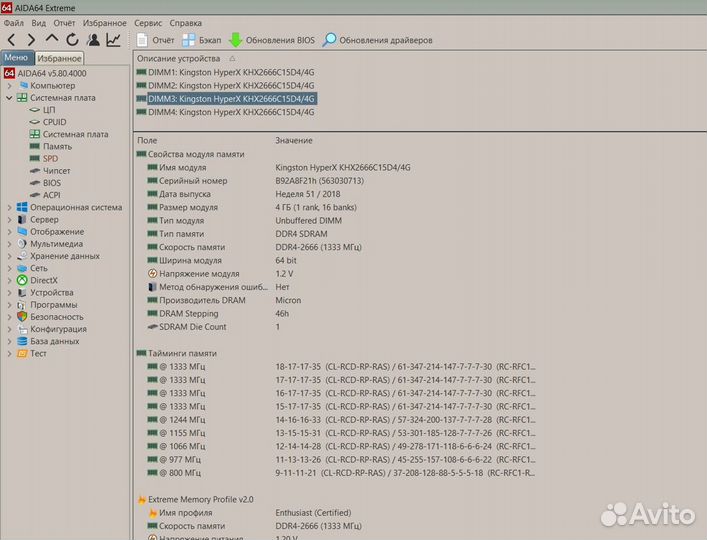Click the Отчёт report toolbar button
This screenshot has height=540, width=707.
155,40
